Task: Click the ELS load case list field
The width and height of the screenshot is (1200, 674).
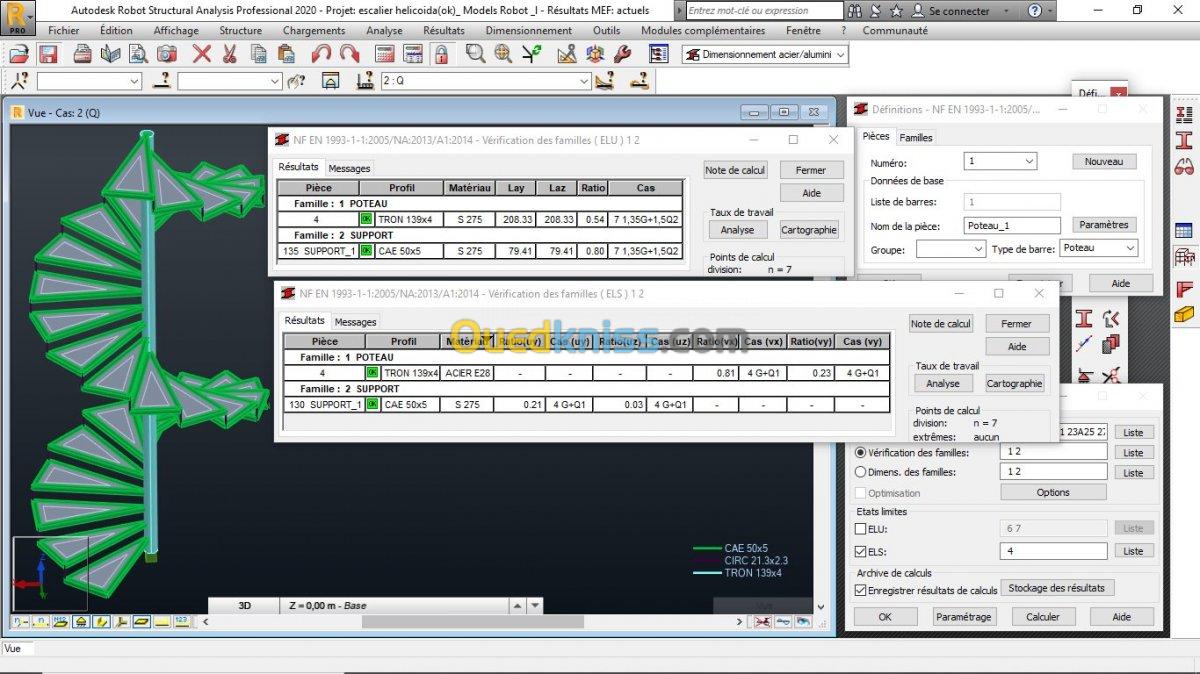Action: click(x=1054, y=551)
